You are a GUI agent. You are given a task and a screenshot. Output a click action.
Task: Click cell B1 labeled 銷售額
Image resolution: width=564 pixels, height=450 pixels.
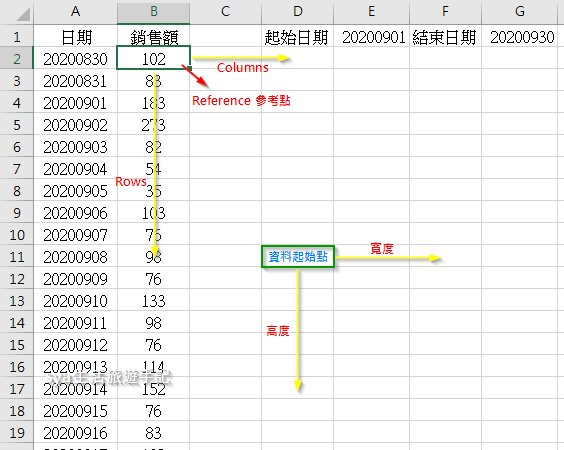coord(154,37)
